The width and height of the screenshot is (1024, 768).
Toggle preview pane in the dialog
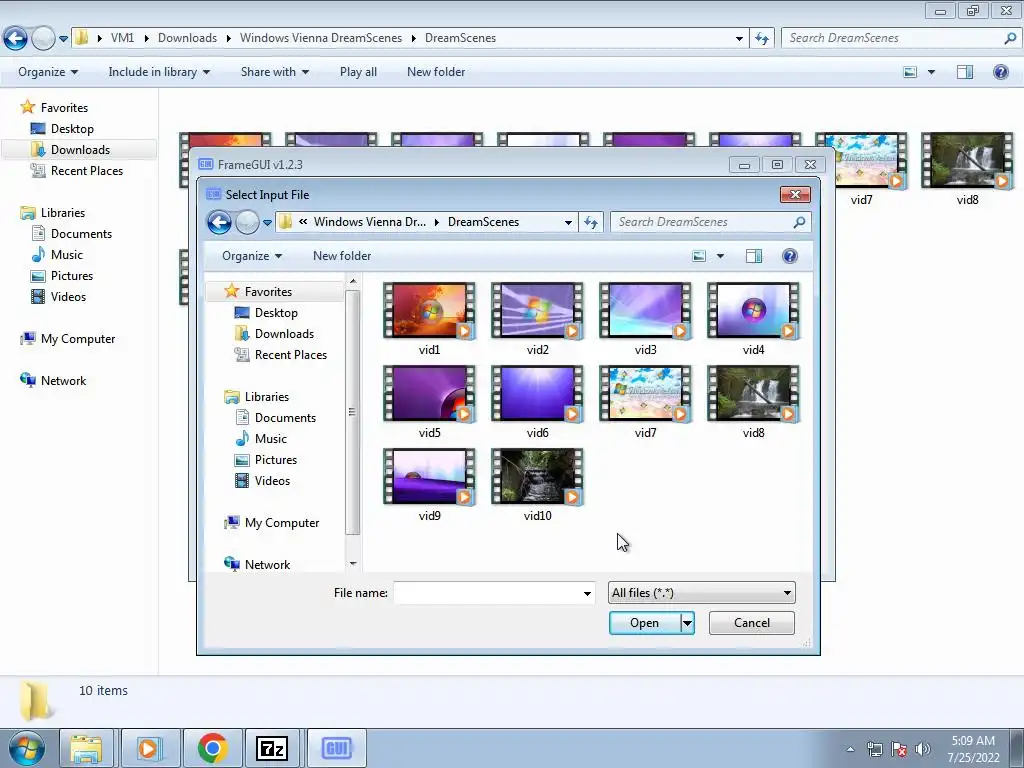[754, 256]
